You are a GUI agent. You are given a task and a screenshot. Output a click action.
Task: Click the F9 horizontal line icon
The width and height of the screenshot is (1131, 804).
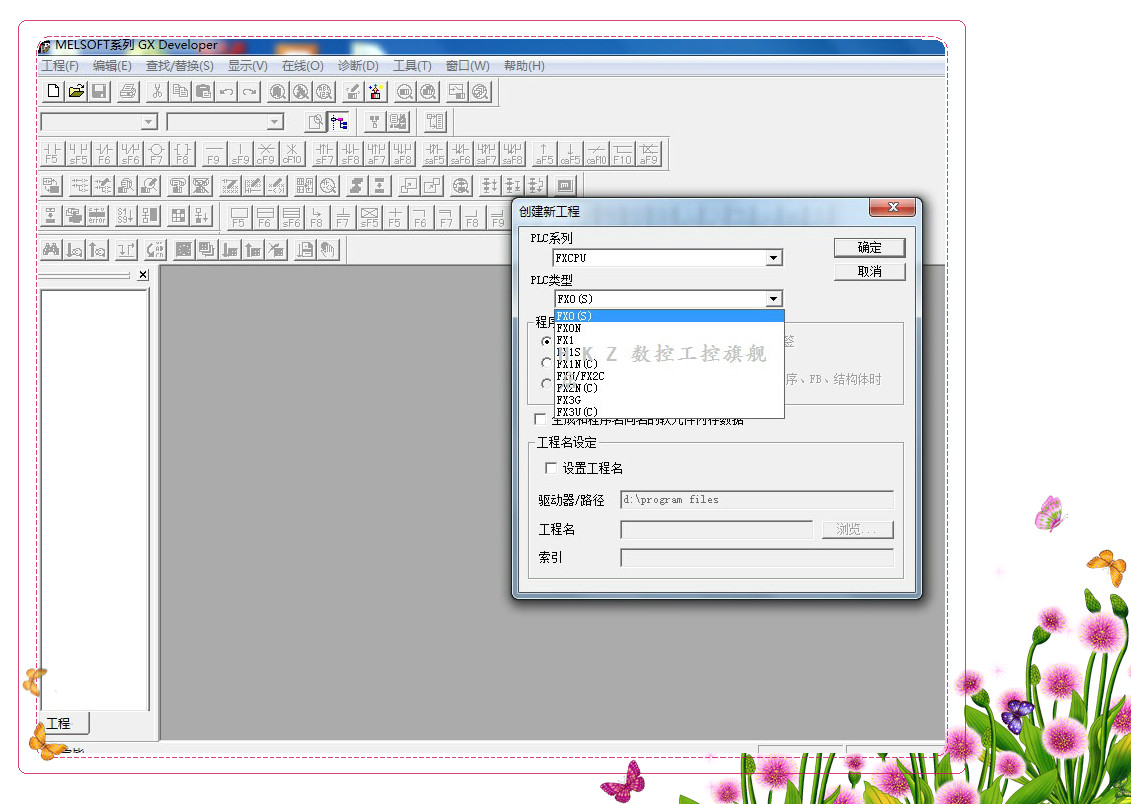pos(214,154)
